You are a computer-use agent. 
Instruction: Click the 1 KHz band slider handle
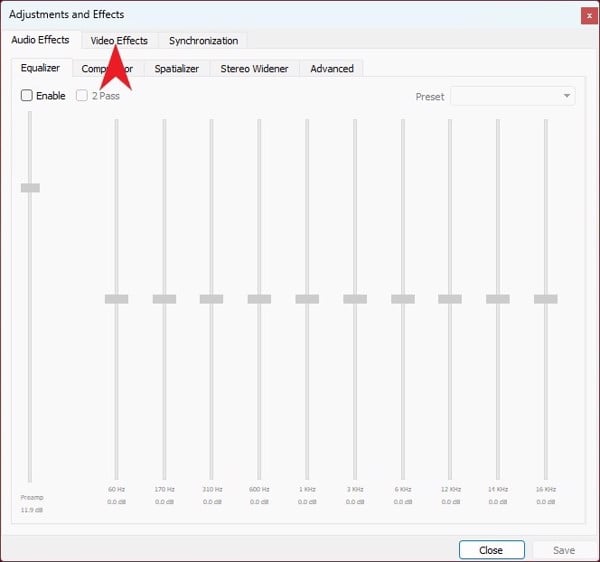[x=307, y=299]
